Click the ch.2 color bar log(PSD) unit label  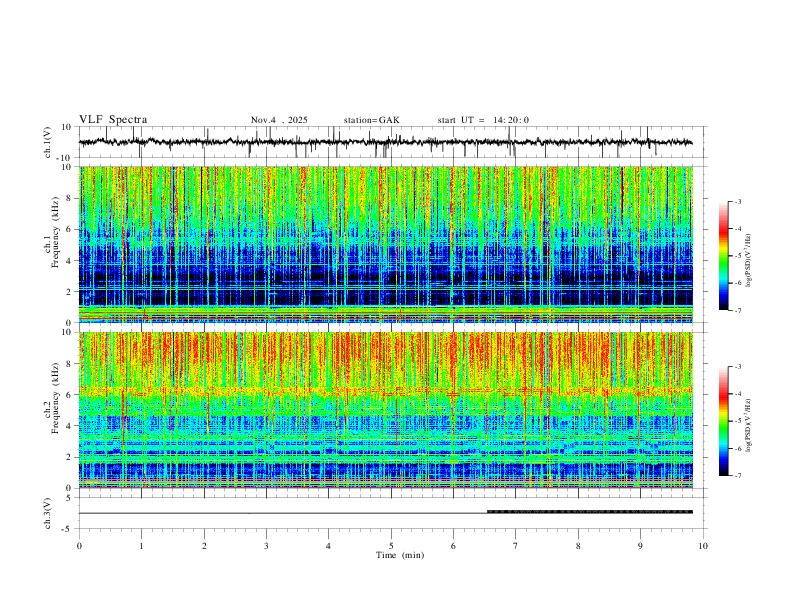749,425
